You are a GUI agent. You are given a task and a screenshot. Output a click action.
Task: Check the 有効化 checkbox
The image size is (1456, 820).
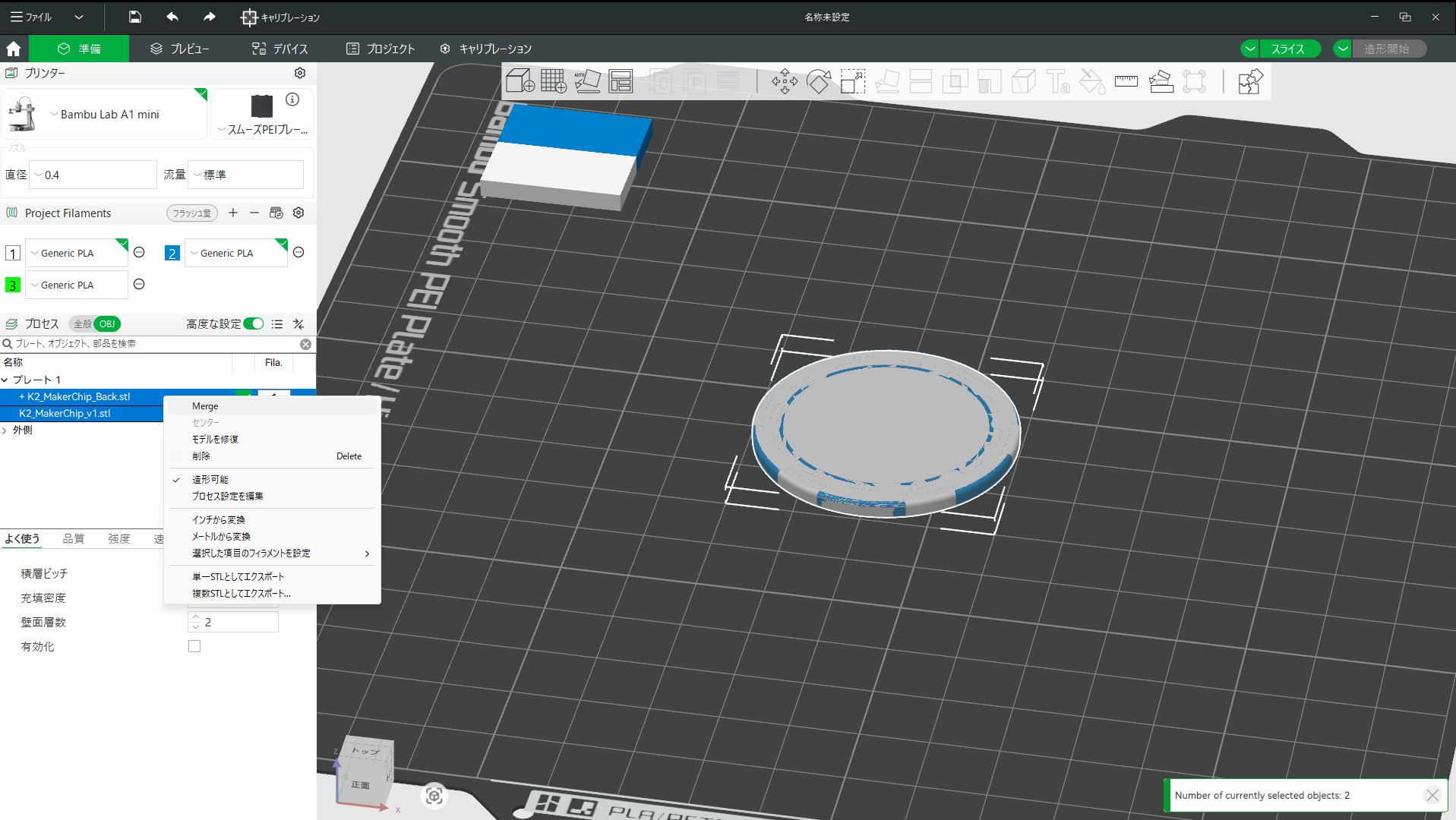coord(194,646)
